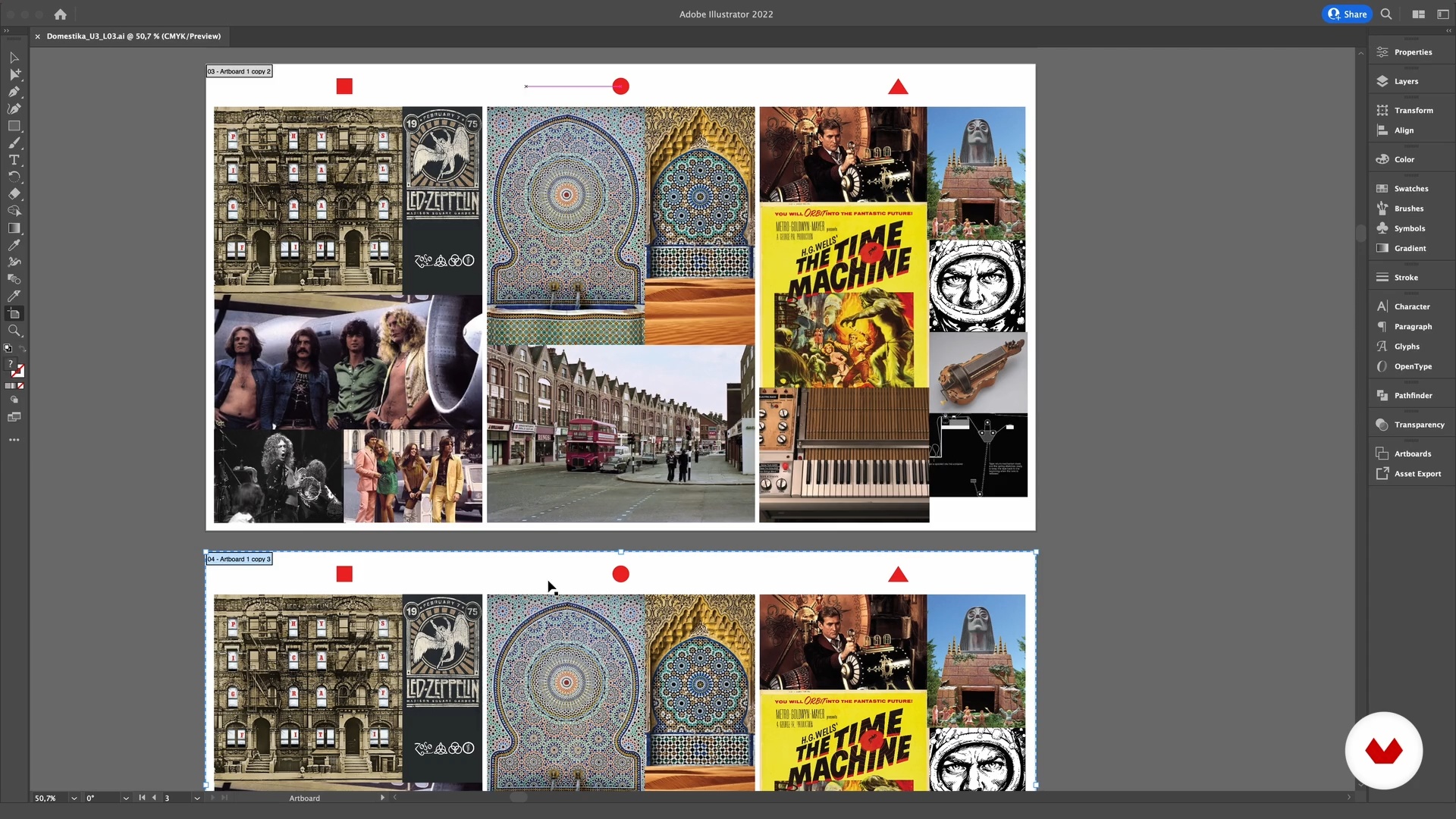Click the Glyphs panel icon

pyautogui.click(x=1382, y=347)
